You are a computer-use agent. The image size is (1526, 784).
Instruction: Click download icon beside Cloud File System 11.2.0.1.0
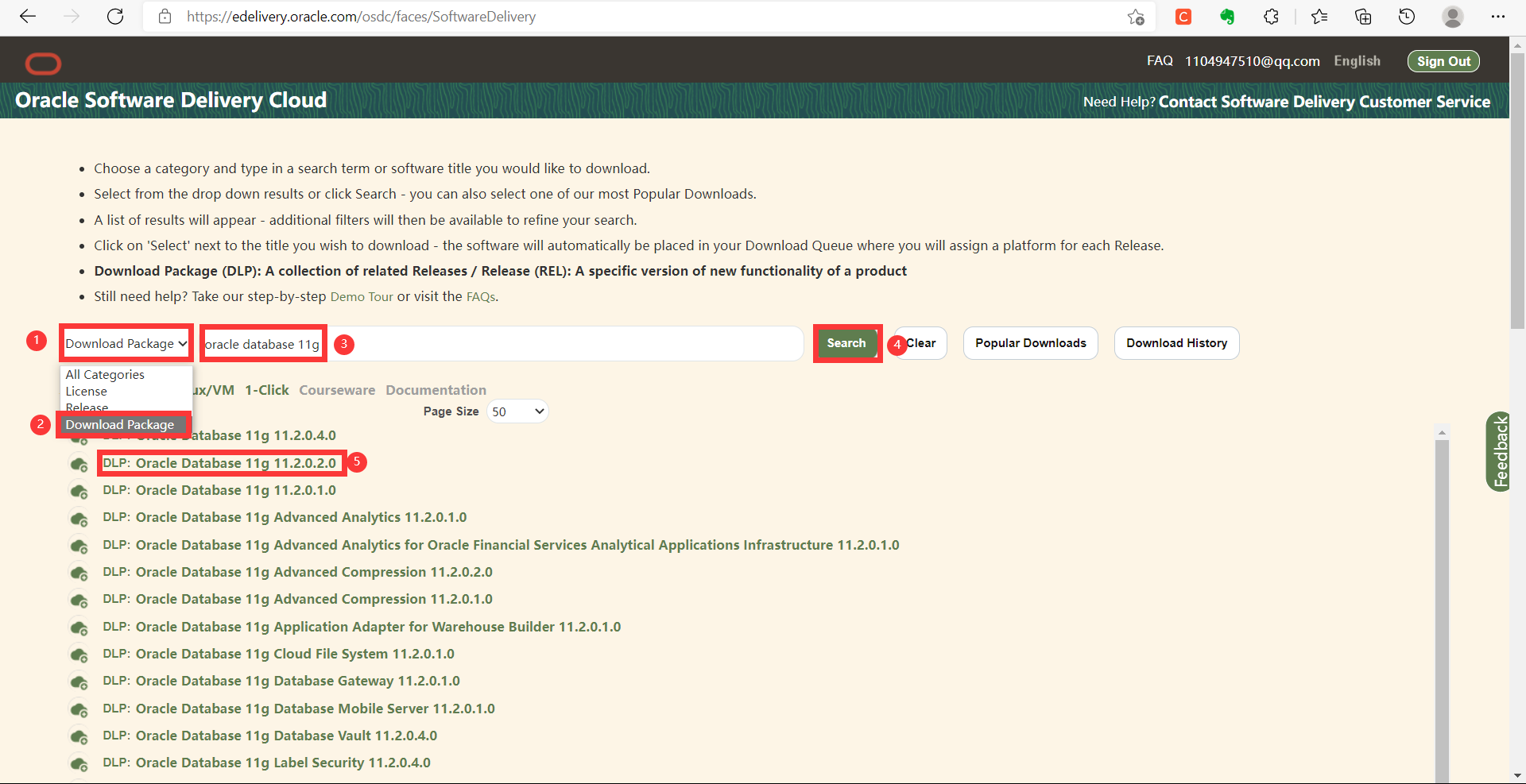pyautogui.click(x=79, y=655)
